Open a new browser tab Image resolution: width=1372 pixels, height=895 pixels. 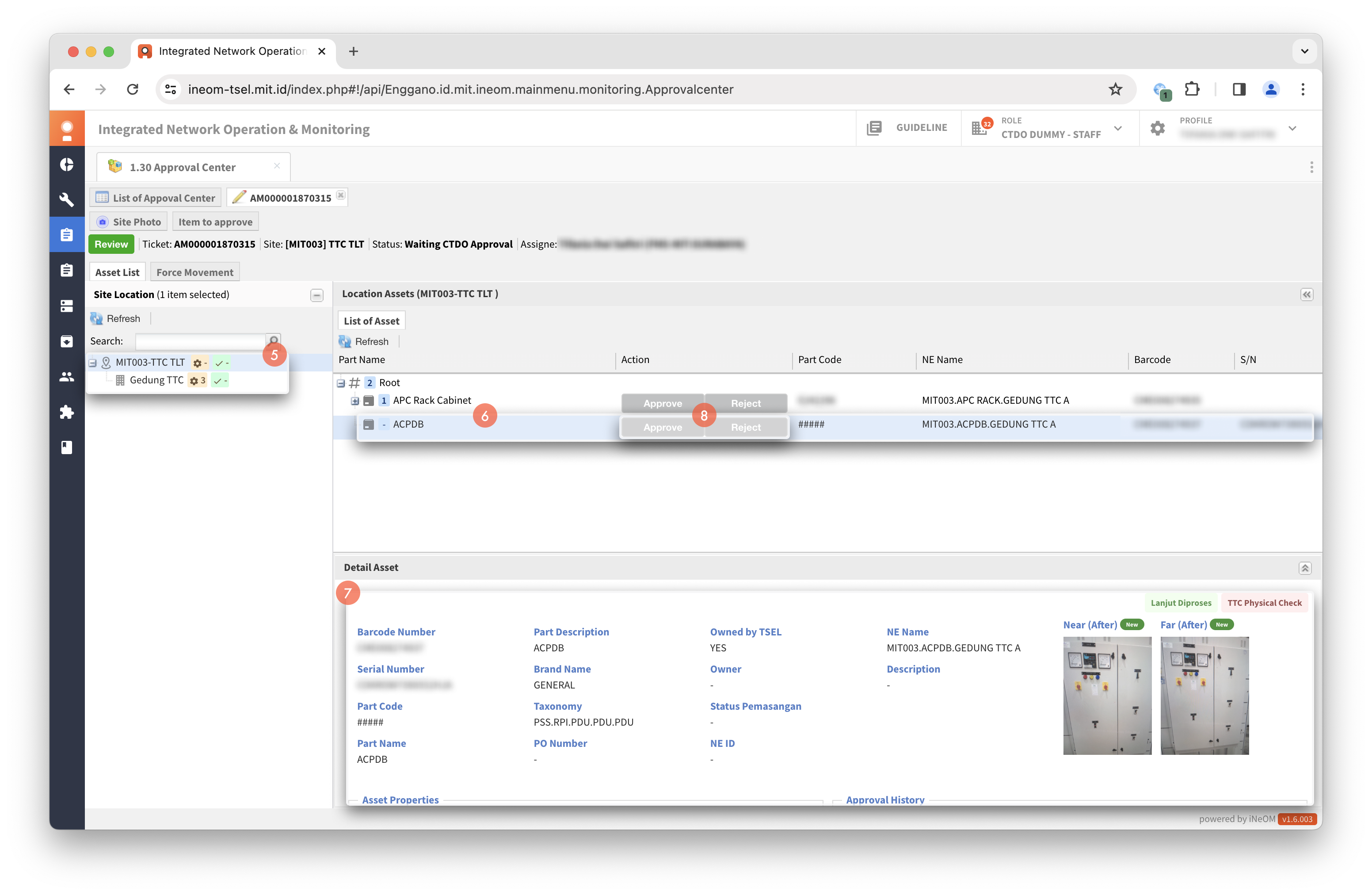click(353, 51)
